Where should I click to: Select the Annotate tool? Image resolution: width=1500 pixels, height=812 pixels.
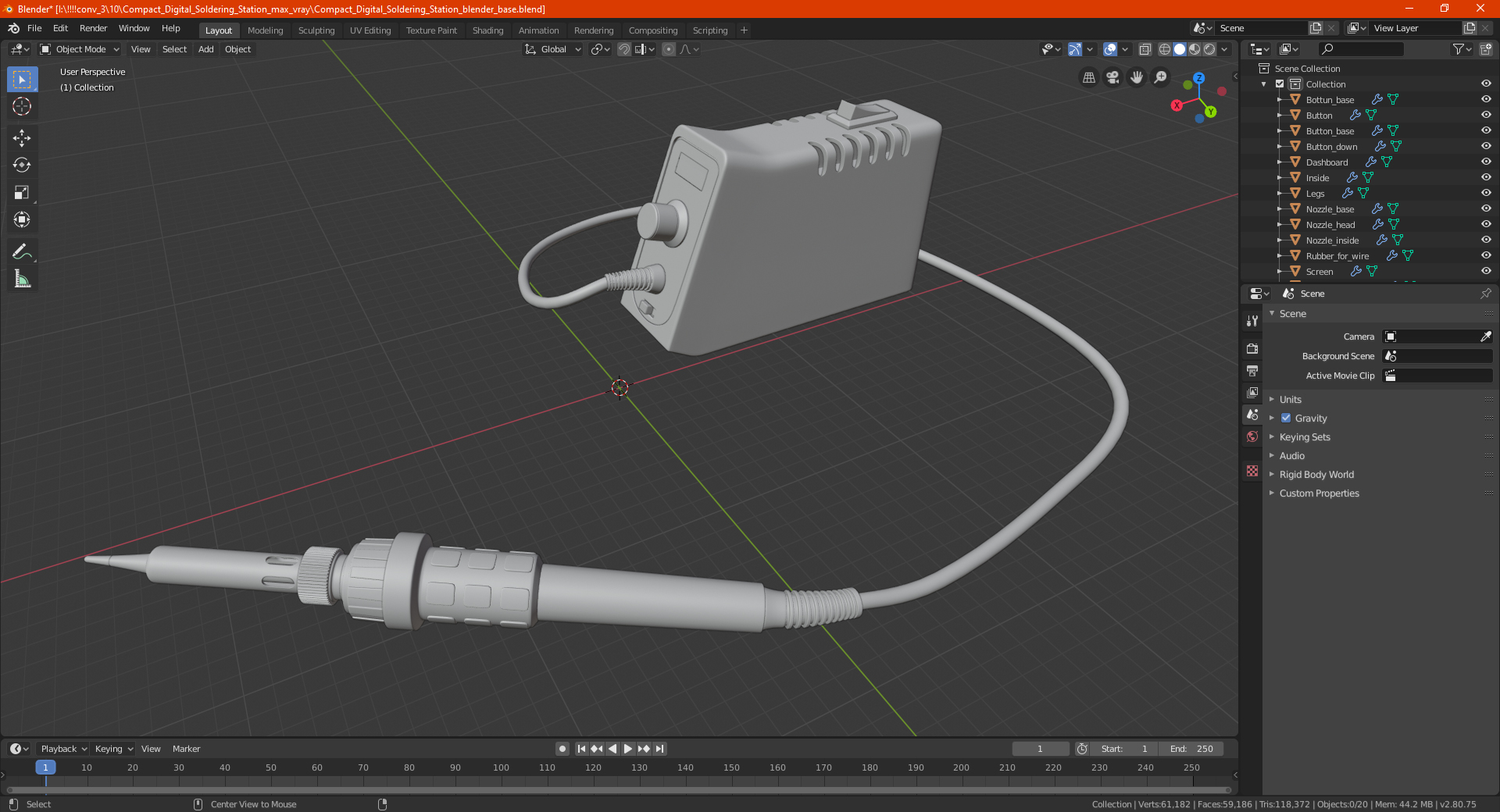coord(22,251)
